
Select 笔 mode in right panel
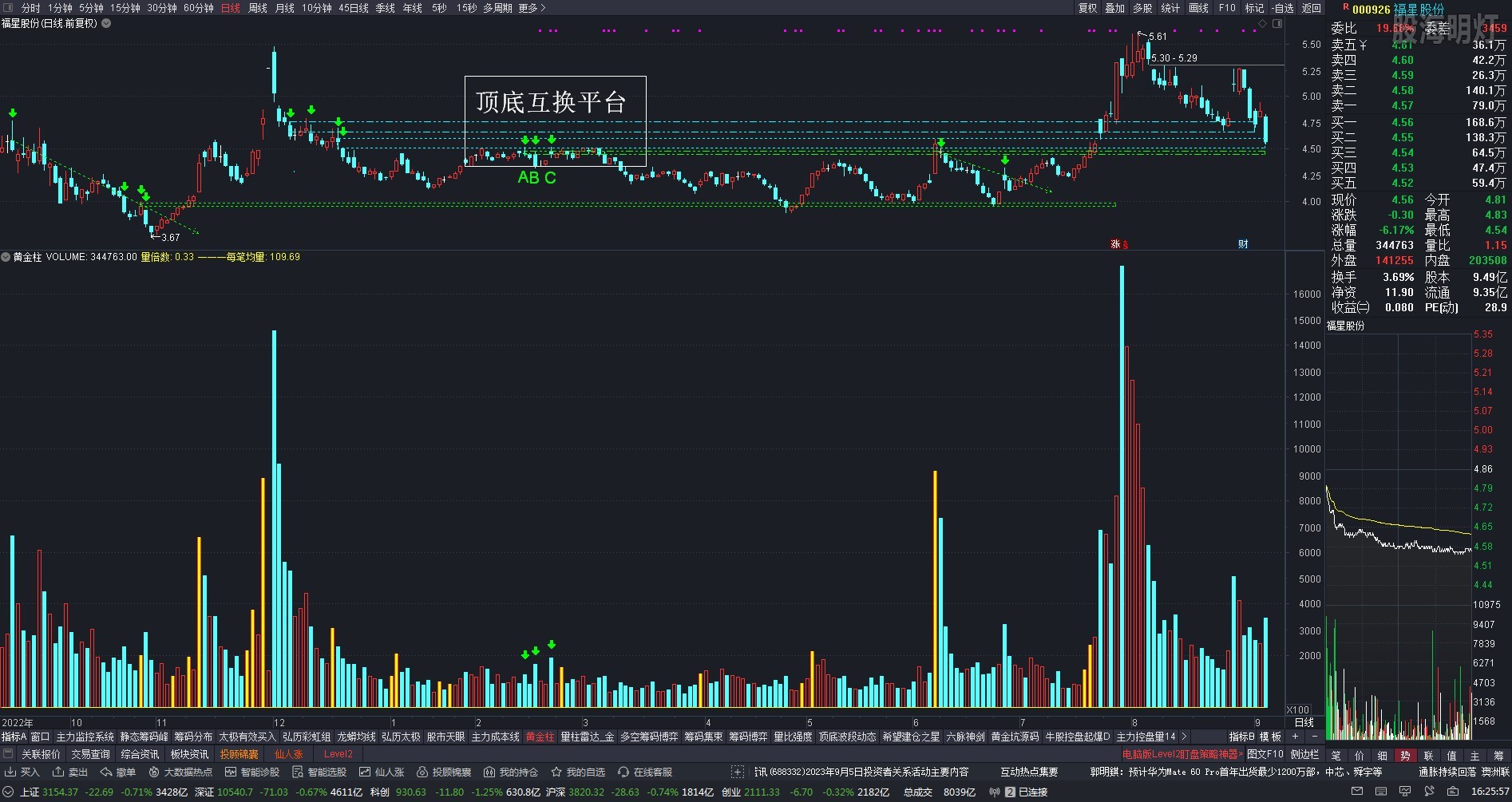(1336, 755)
